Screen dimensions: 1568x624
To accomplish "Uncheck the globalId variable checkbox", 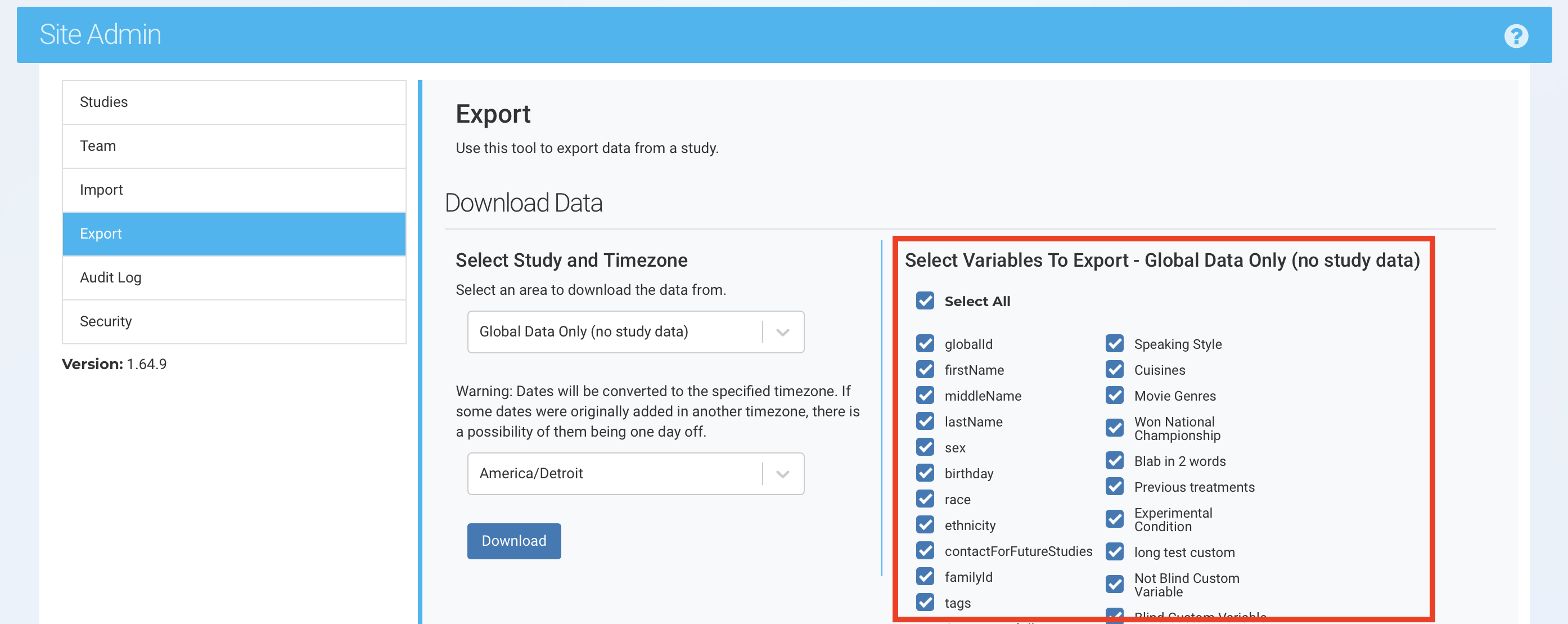I will pyautogui.click(x=925, y=344).
